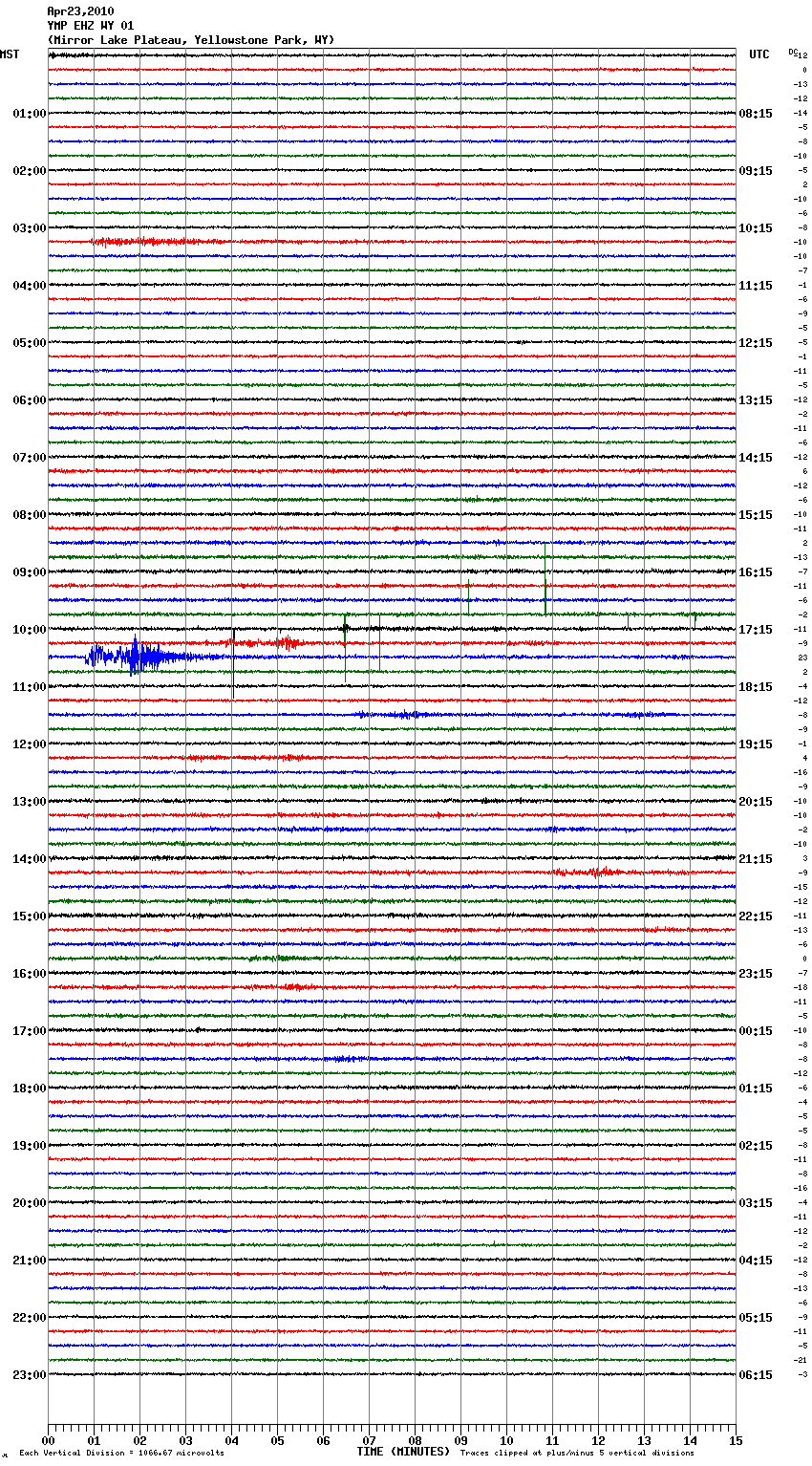Click the "01:00" MST hour label
Screen dimensions: 812x1466
pos(29,114)
